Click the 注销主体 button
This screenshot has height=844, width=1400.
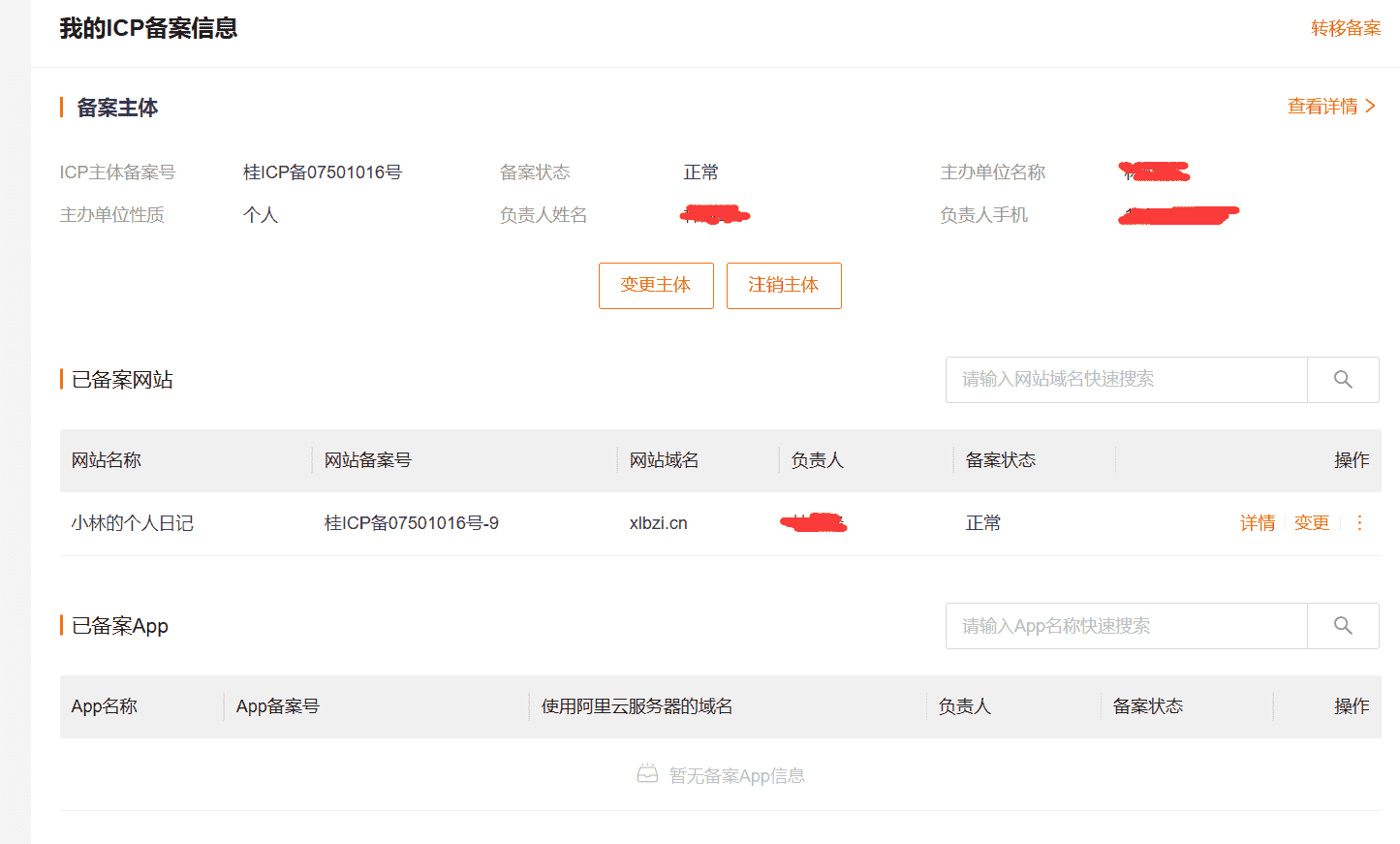(x=784, y=285)
